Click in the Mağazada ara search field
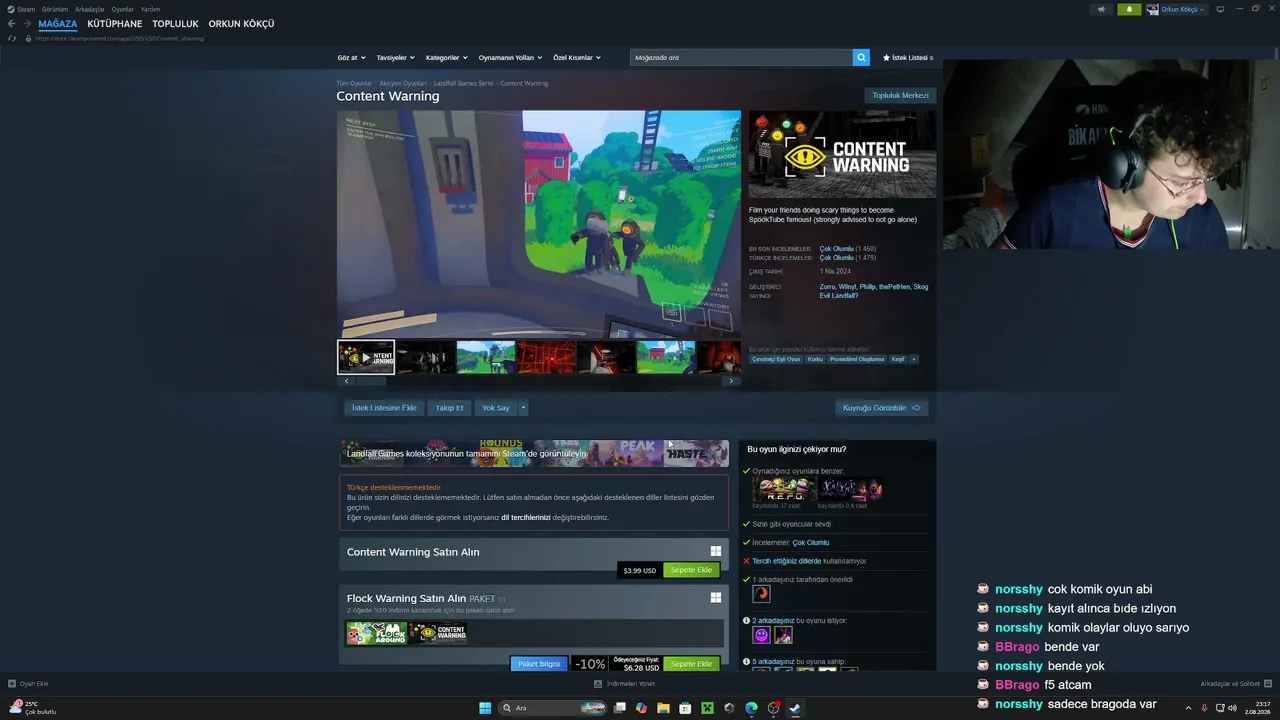 pos(741,58)
